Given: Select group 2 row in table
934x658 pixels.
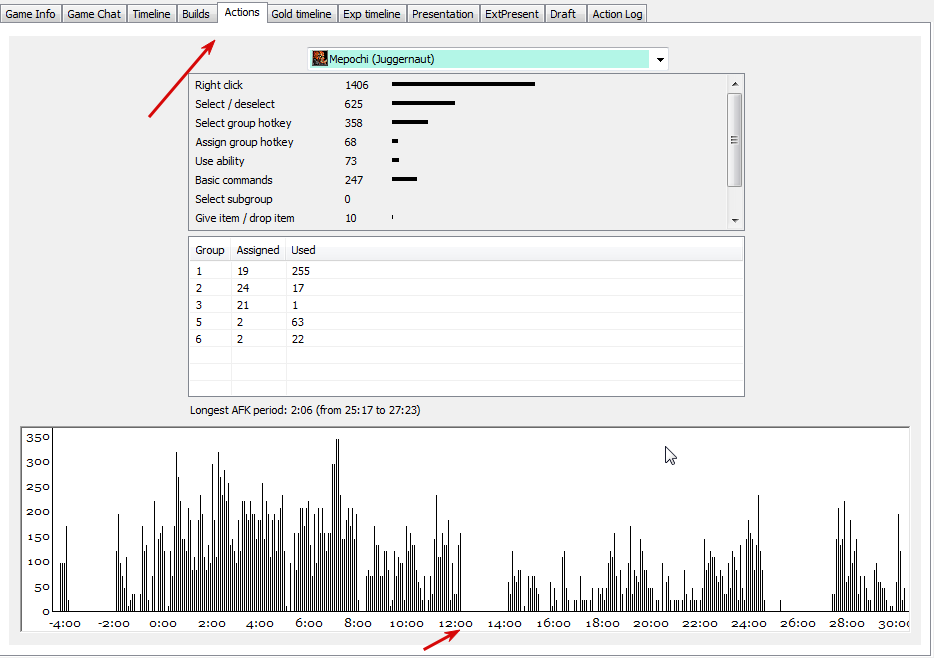Looking at the screenshot, I should pos(466,288).
